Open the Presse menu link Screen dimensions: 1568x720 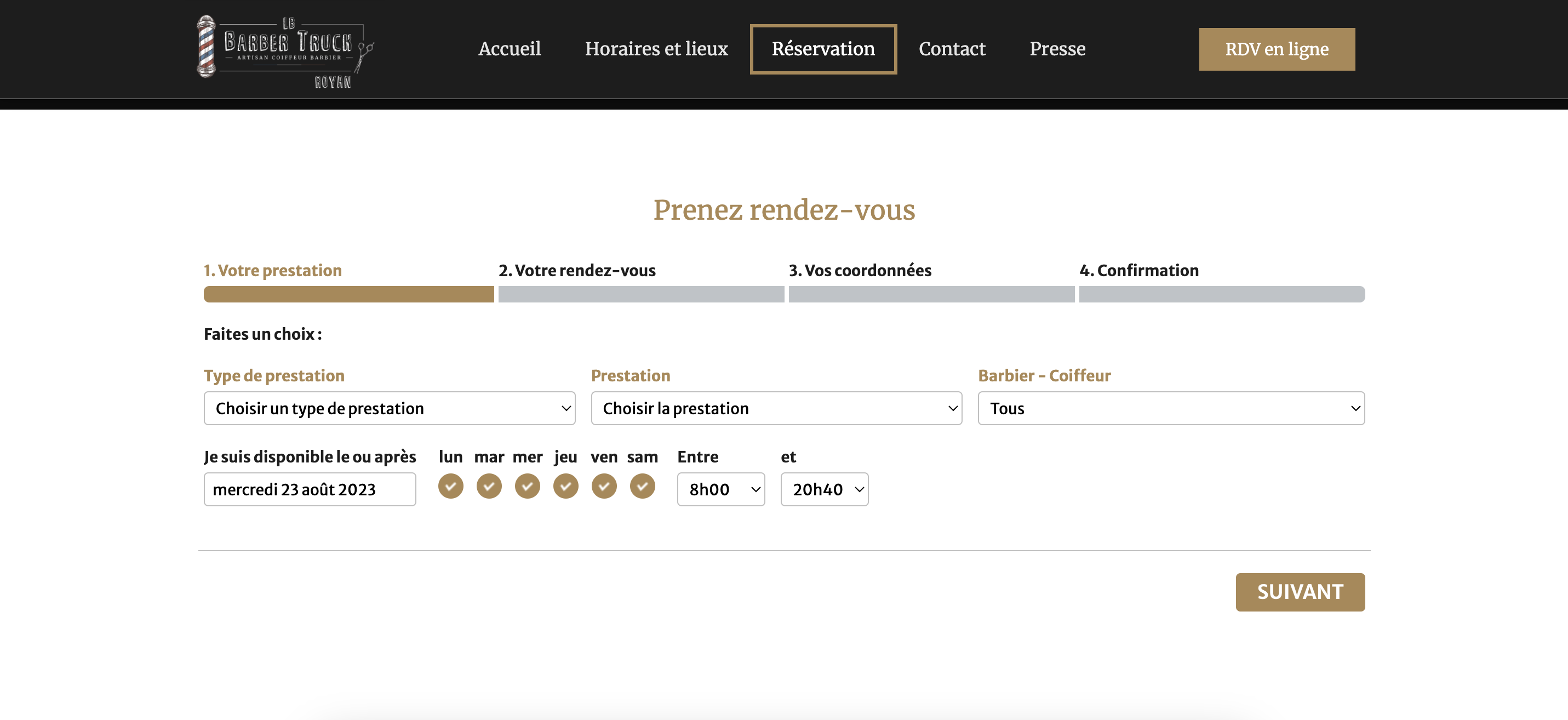[x=1057, y=49]
